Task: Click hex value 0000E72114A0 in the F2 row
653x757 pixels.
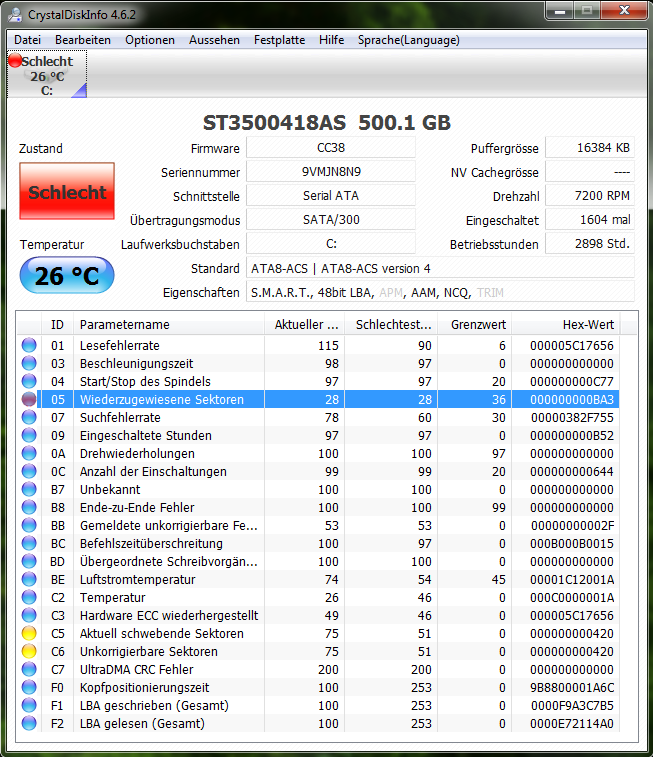Action: pyautogui.click(x=572, y=724)
